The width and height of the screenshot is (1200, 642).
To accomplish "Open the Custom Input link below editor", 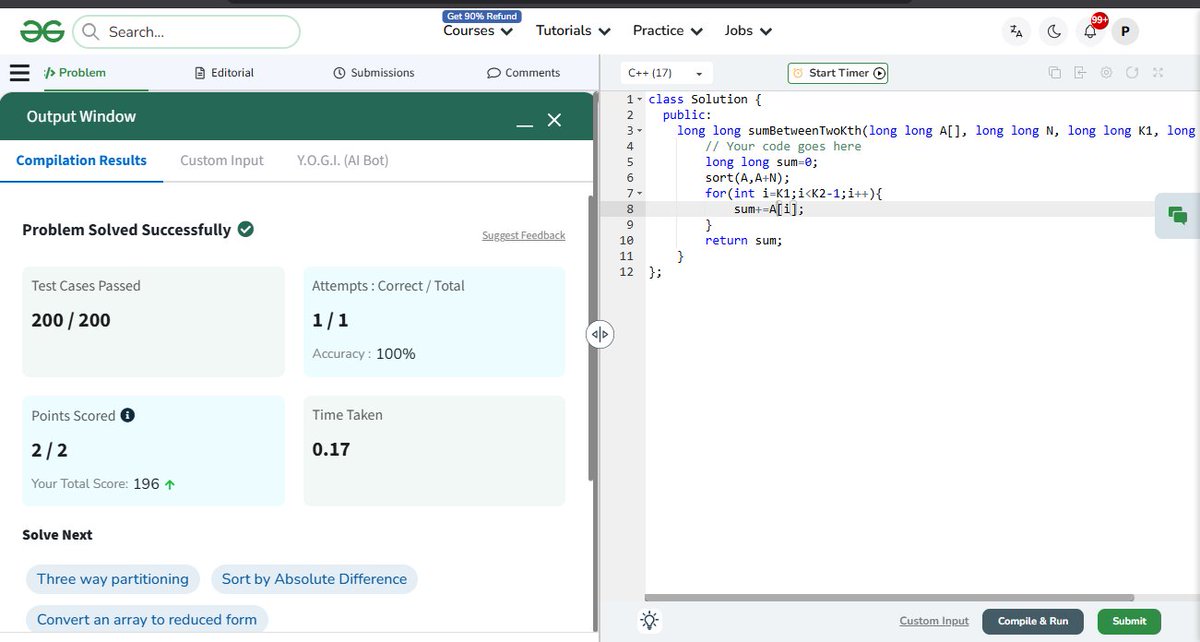I will coord(934,621).
